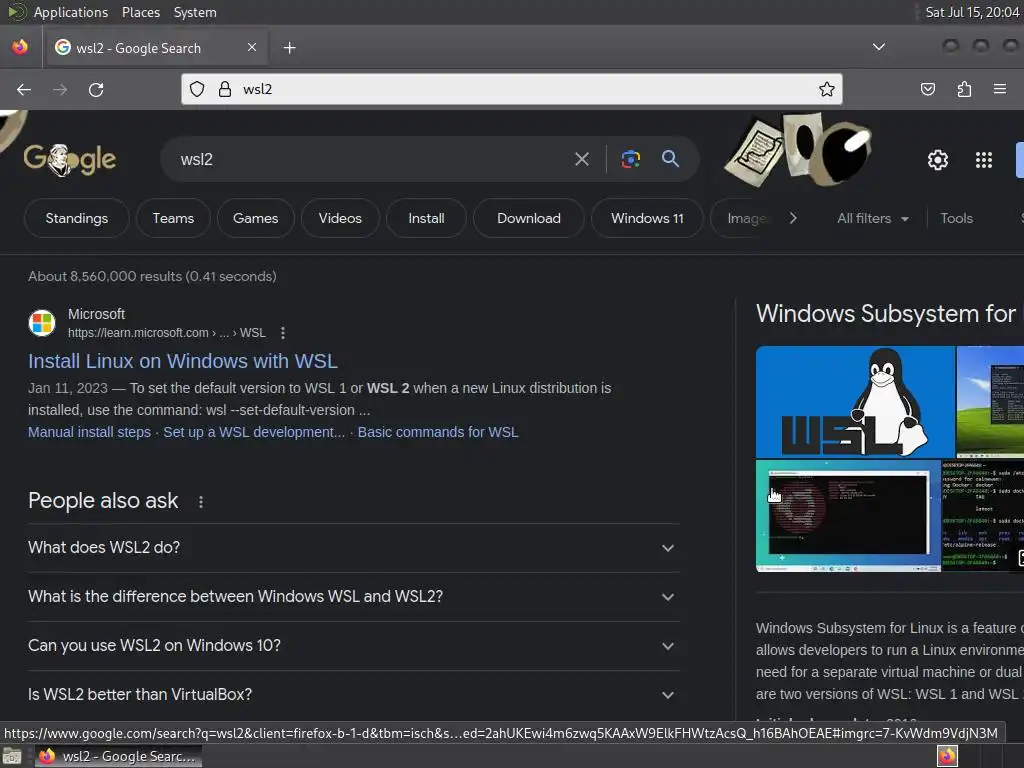Open the WSL terminal window screenshot thumbnail
Screen dimensions: 1024x768
[848, 516]
